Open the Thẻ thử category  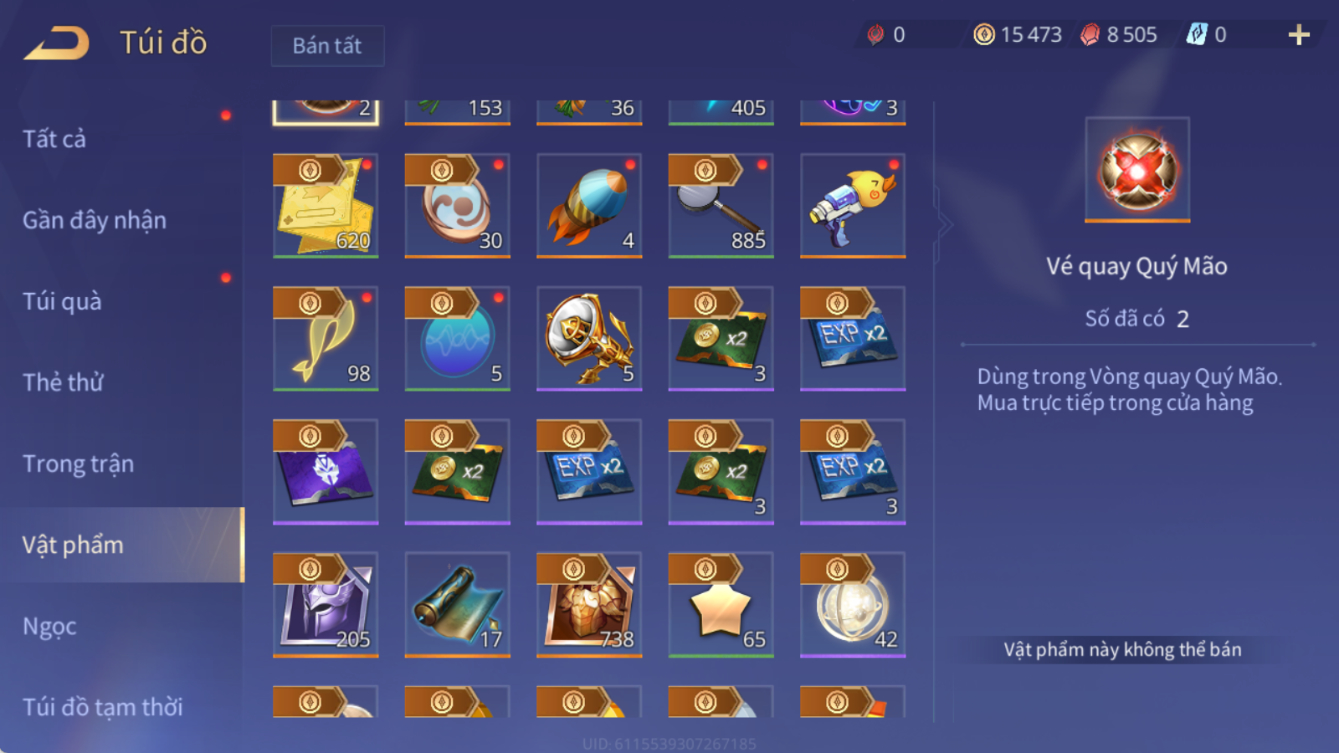click(63, 382)
